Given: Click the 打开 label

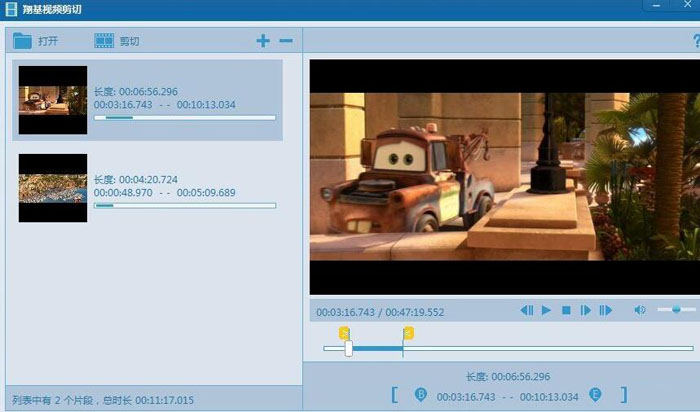Looking at the screenshot, I should tap(48, 41).
